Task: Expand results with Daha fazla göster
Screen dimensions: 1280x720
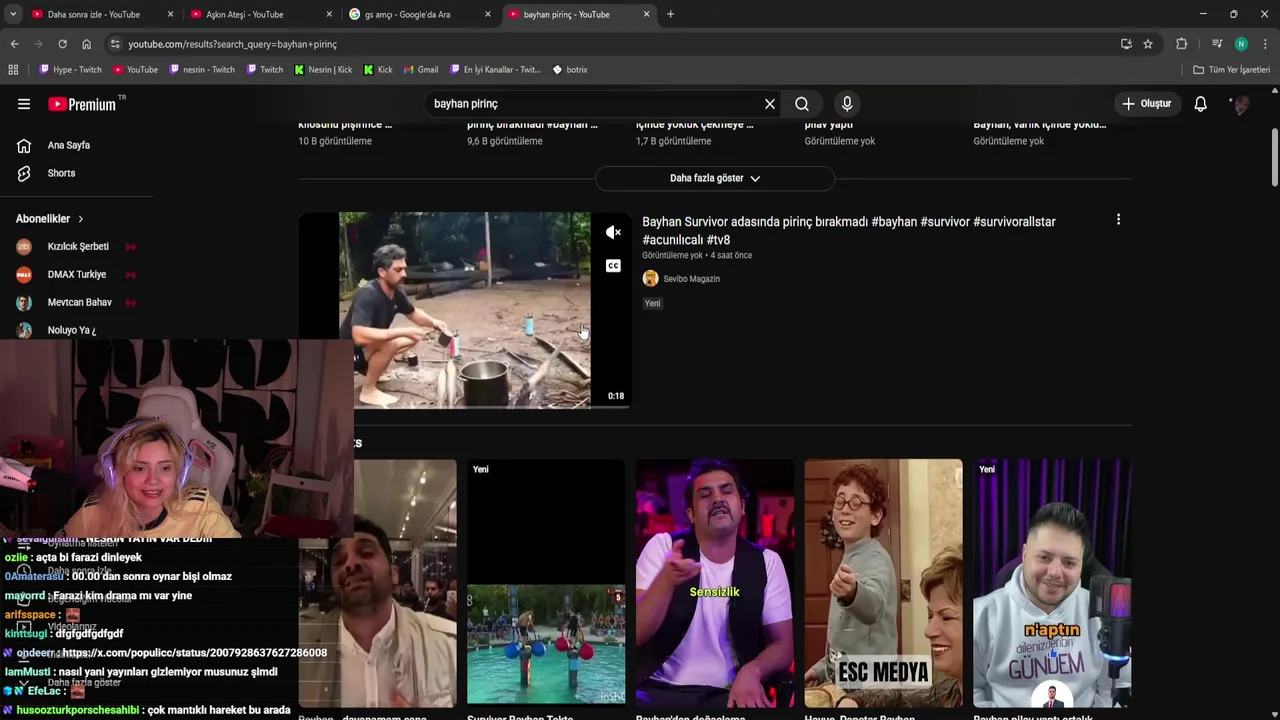Action: 715,178
